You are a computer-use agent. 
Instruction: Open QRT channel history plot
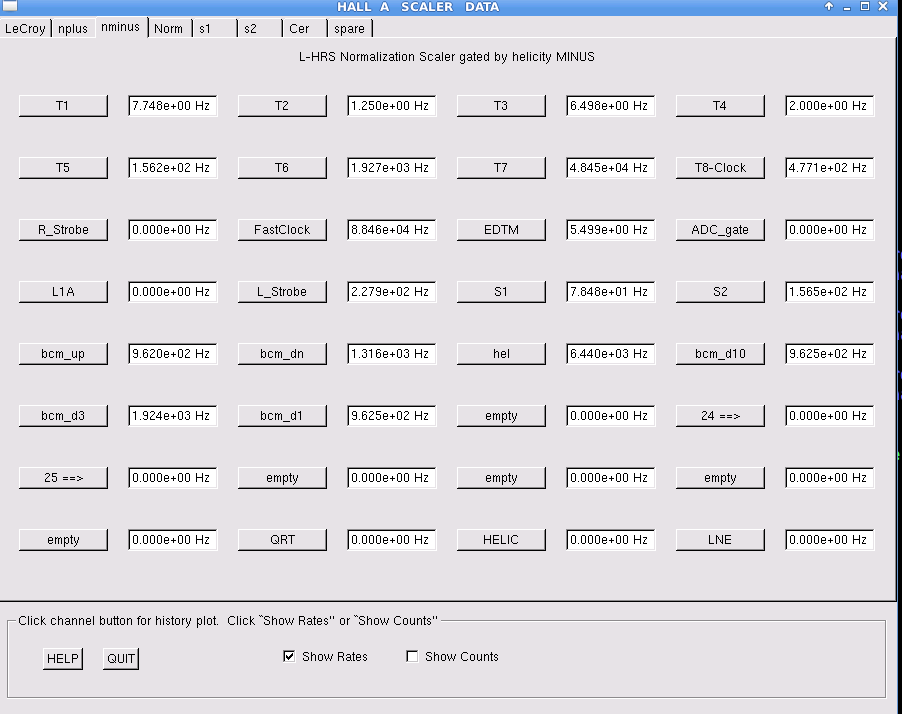point(282,541)
